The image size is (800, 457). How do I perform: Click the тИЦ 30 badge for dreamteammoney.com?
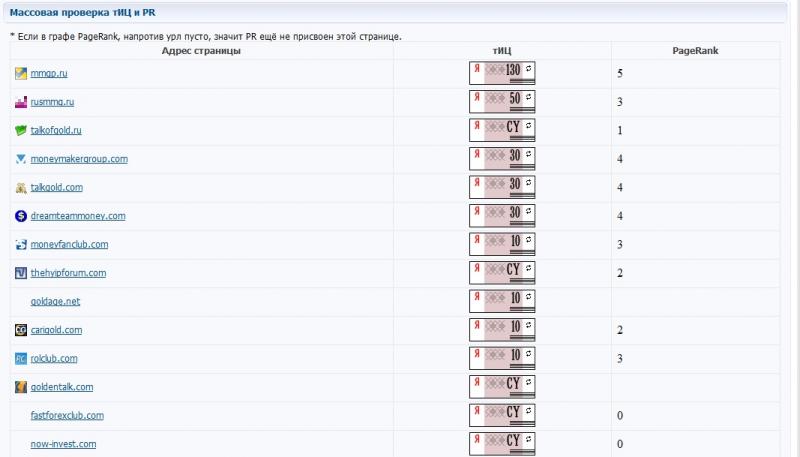click(502, 215)
